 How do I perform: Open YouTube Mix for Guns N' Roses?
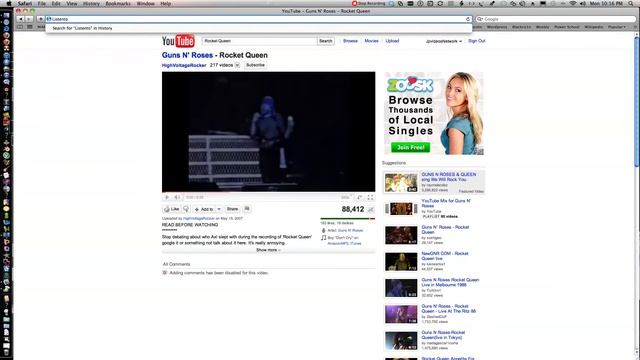(446, 203)
